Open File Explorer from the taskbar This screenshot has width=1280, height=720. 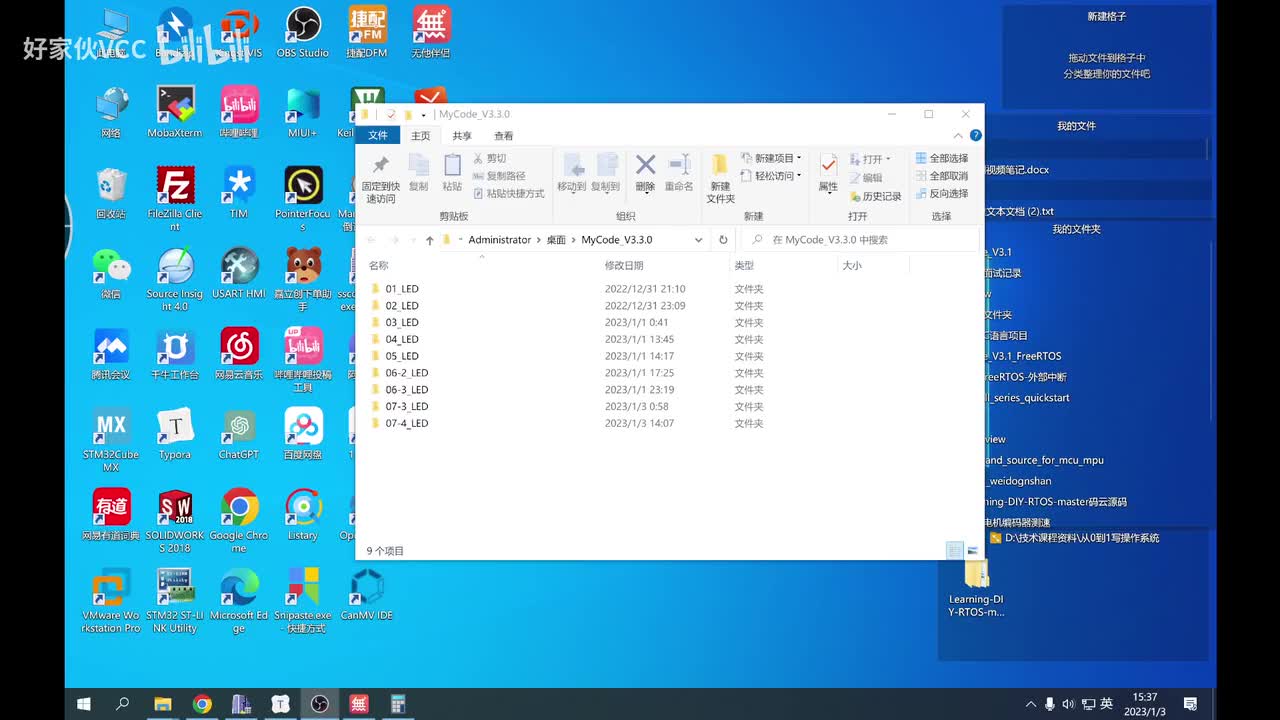(162, 704)
